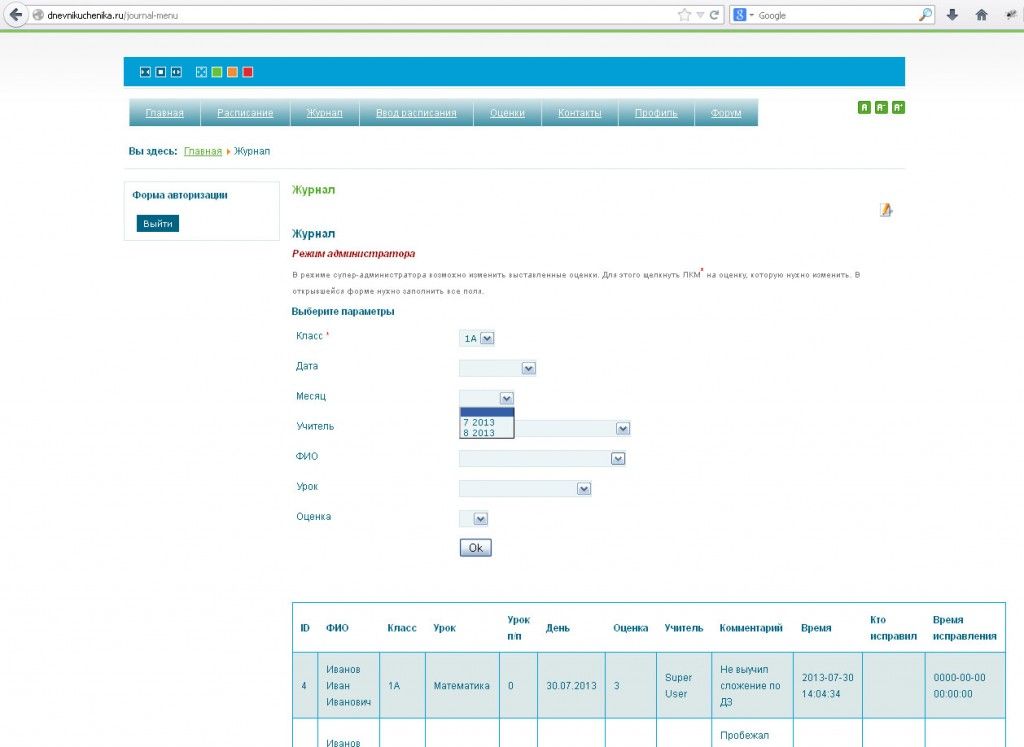This screenshot has height=747, width=1024.
Task: Click the fixed page width square icon
Action: tap(161, 72)
